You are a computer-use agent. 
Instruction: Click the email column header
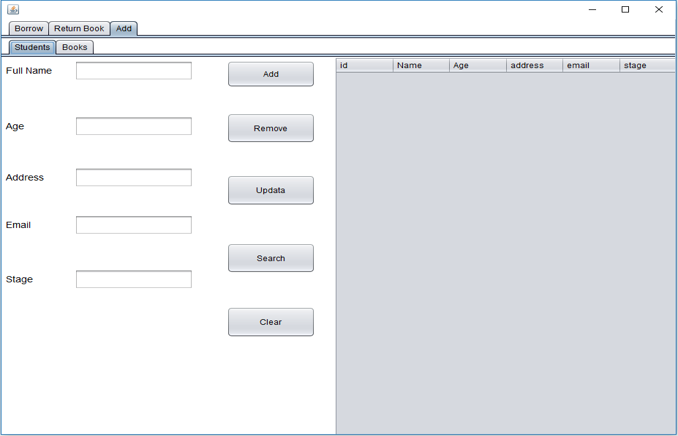click(591, 65)
